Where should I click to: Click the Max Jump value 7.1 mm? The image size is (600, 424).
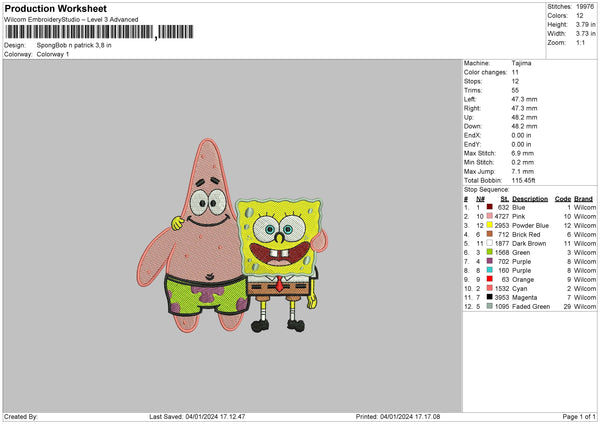[523, 171]
